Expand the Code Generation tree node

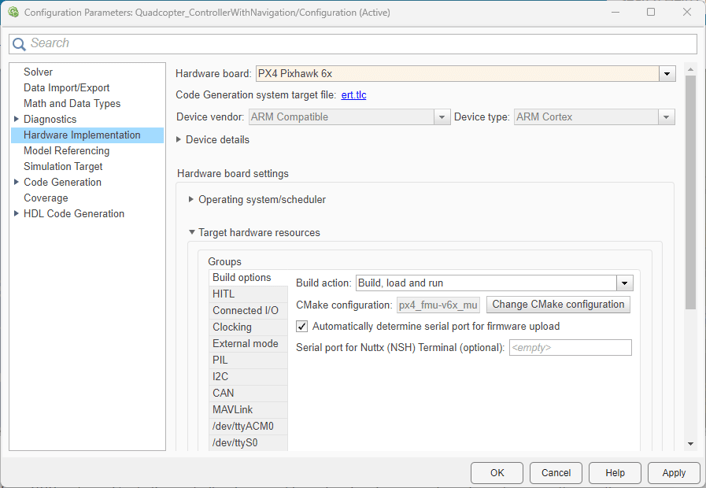coord(16,182)
